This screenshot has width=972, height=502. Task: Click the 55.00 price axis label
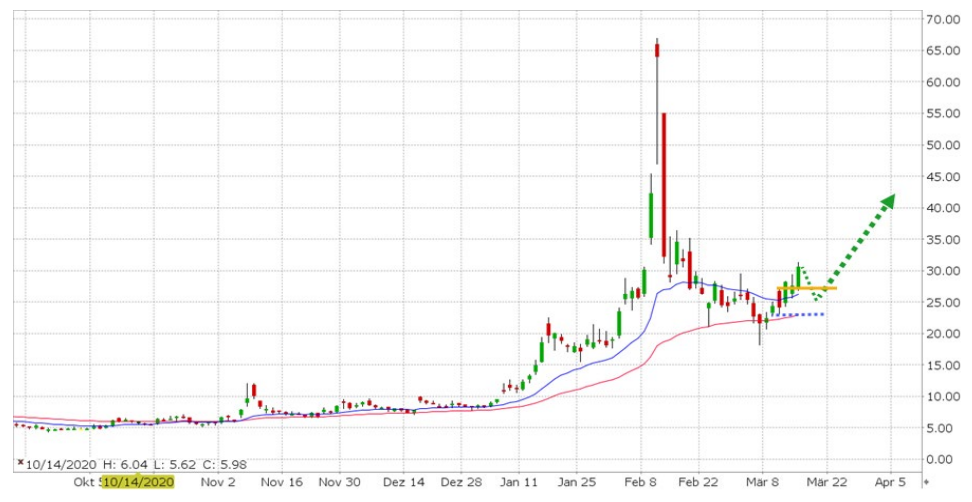pyautogui.click(x=943, y=113)
